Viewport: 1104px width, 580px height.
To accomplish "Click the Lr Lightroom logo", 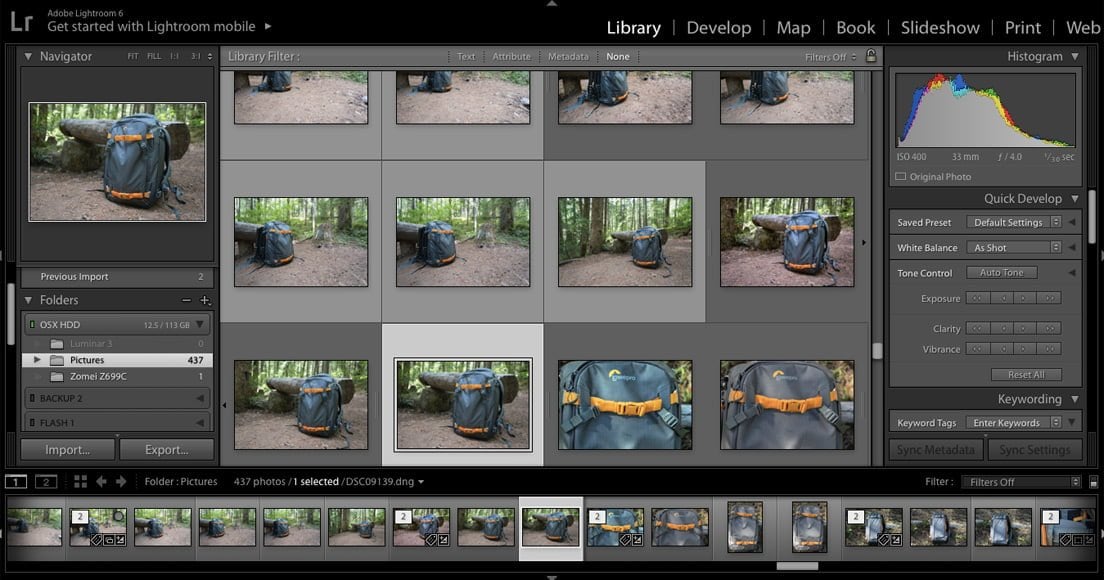I will (x=21, y=21).
